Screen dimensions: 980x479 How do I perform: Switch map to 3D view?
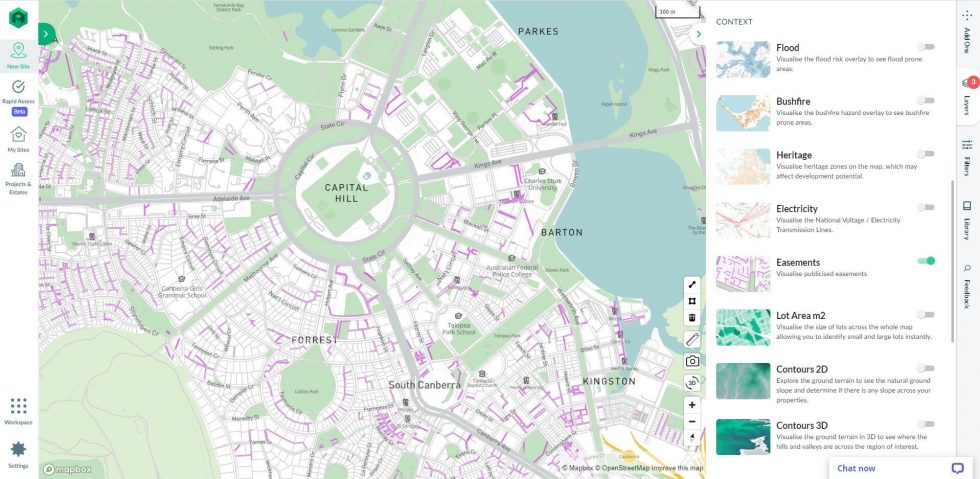pos(692,382)
